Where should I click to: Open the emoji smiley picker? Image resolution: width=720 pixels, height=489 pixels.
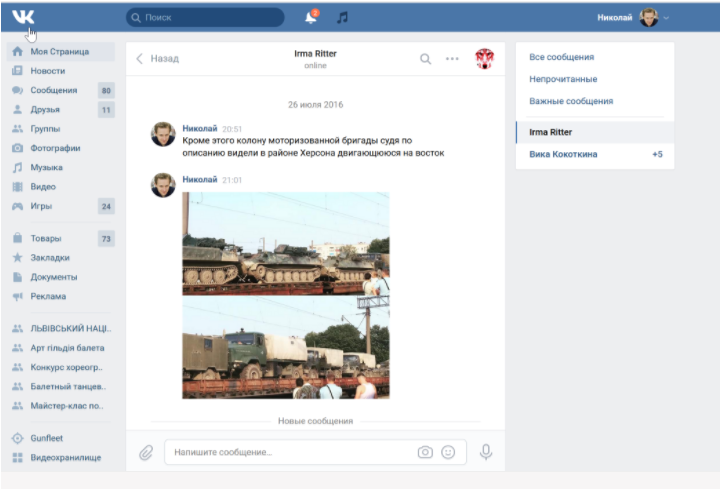448,452
